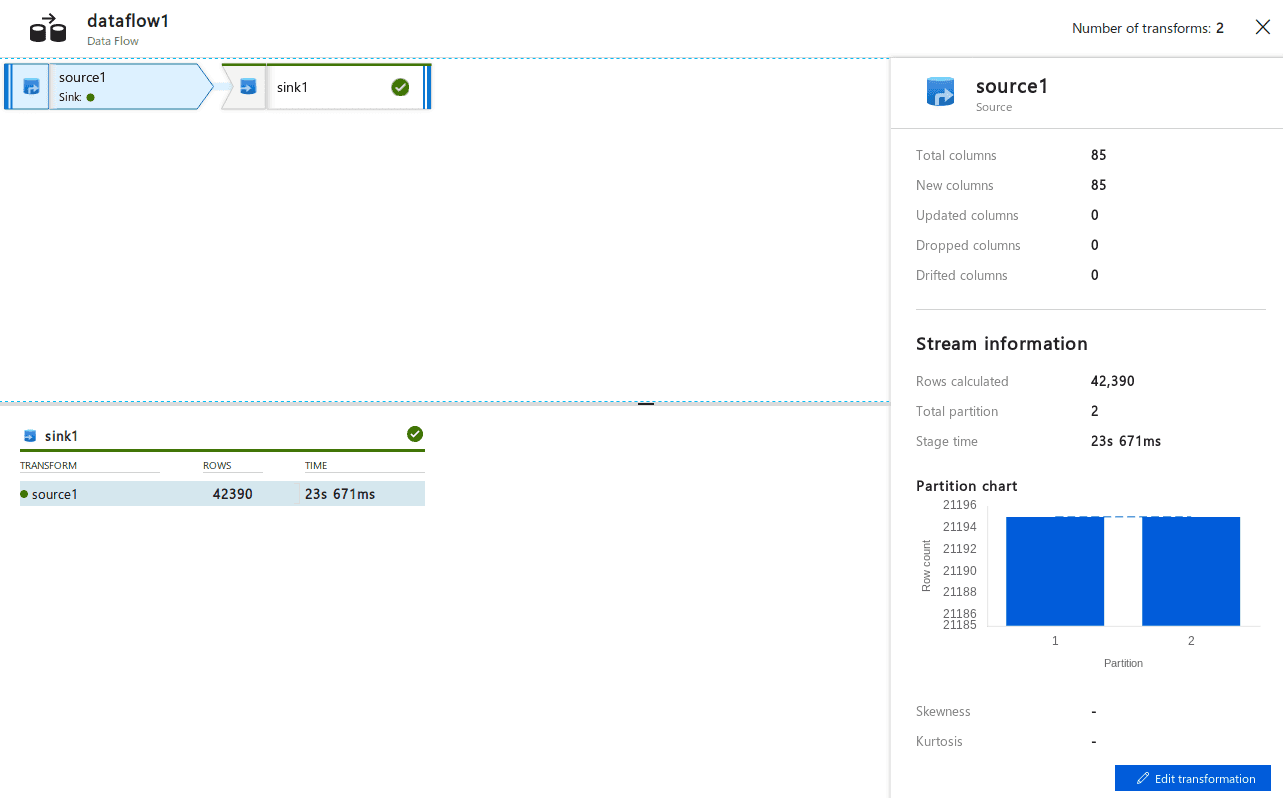Click the green Sink status dot on source1
The width and height of the screenshot is (1283, 798).
click(90, 97)
